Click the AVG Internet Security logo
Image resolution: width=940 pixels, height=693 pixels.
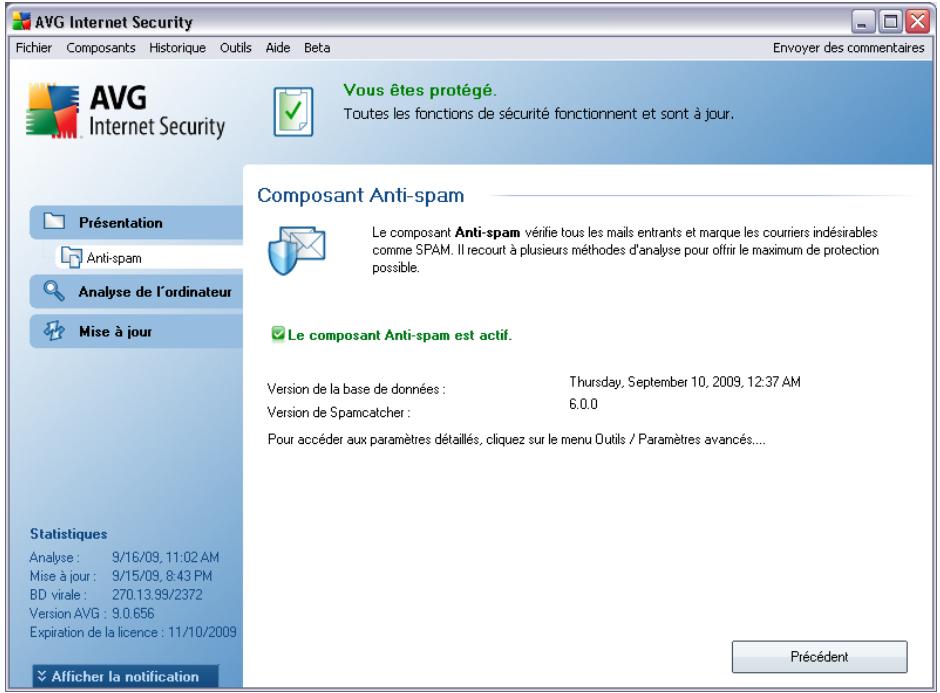(126, 112)
